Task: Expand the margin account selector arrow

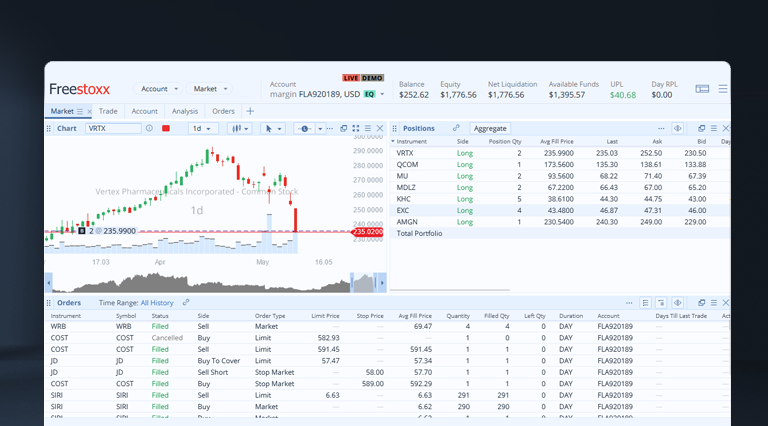Action: [x=382, y=94]
